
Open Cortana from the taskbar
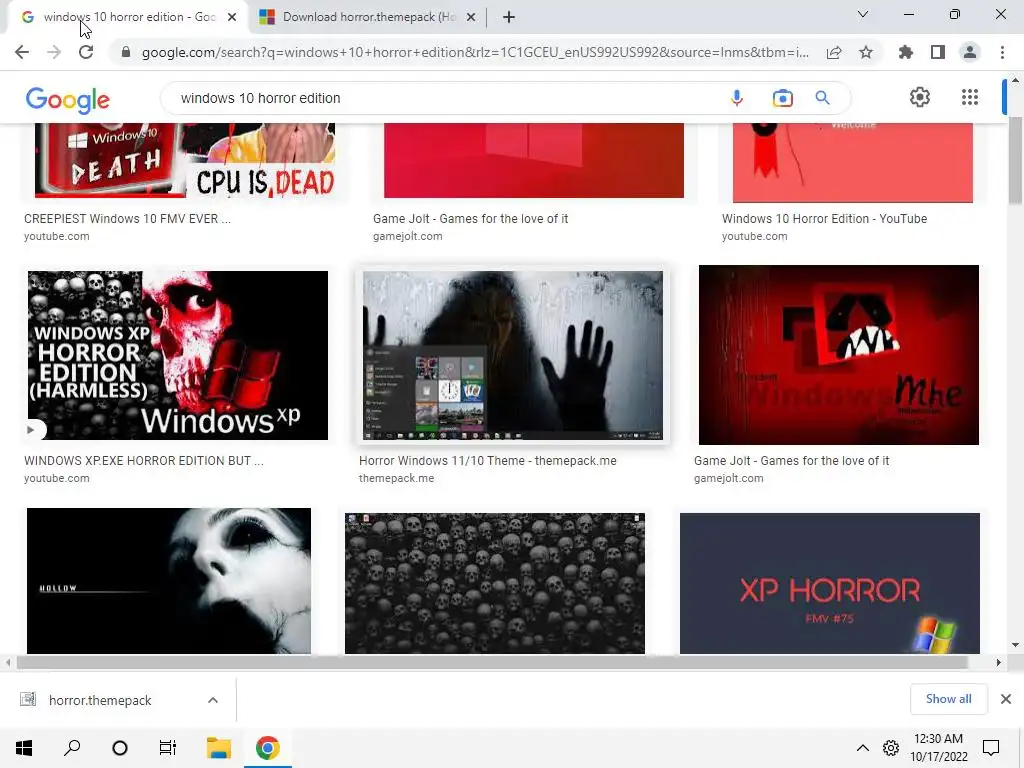[x=120, y=748]
